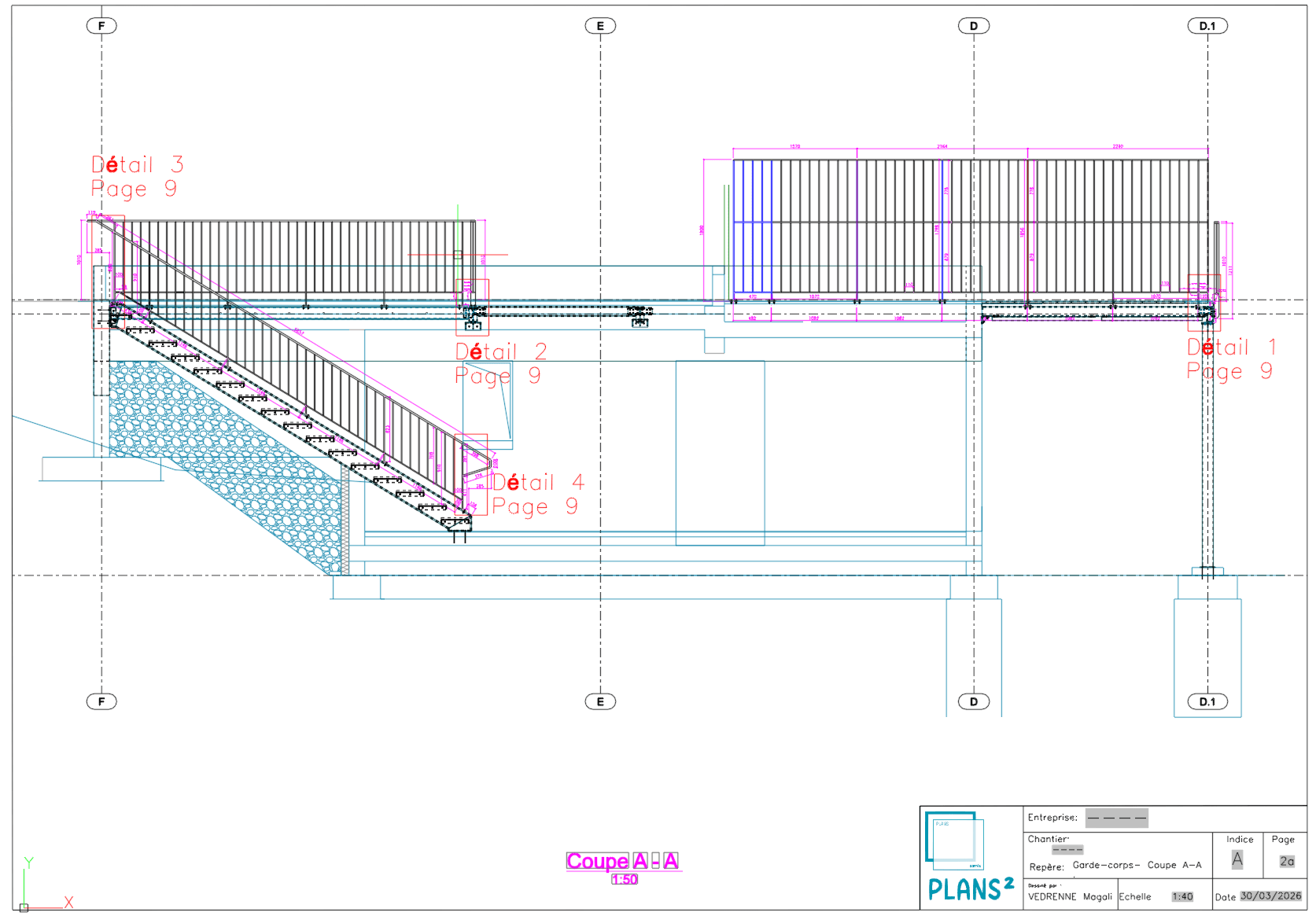
Task: Click the Chantier grey field
Action: [x=1067, y=849]
